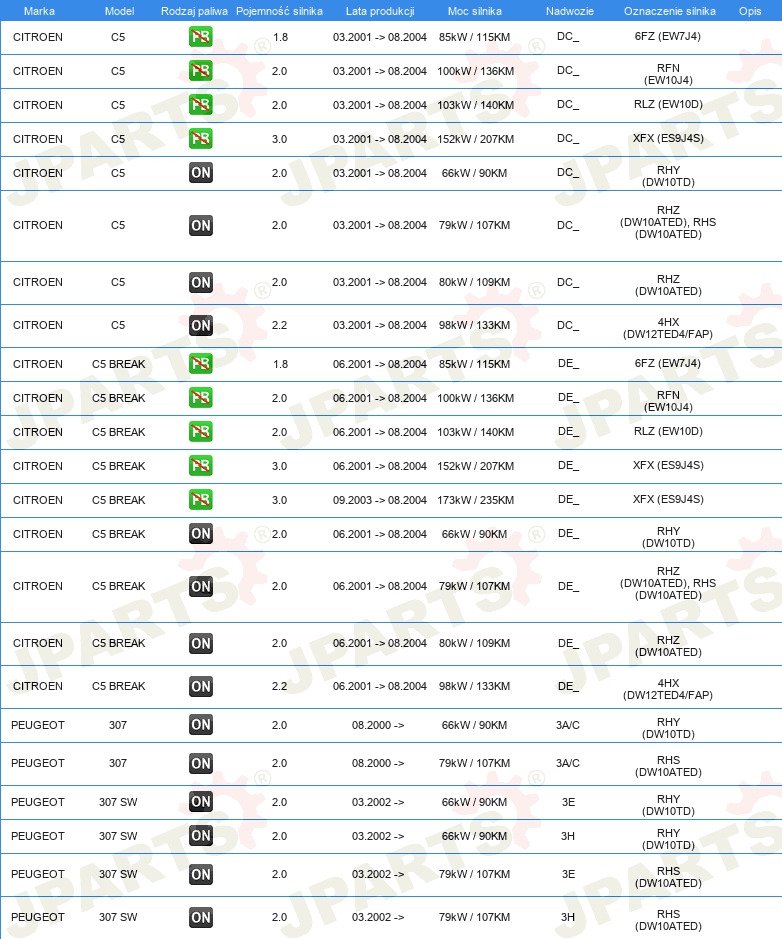Select 307 SW model in the 3E 79kW row
This screenshot has height=939, width=782.
(118, 874)
